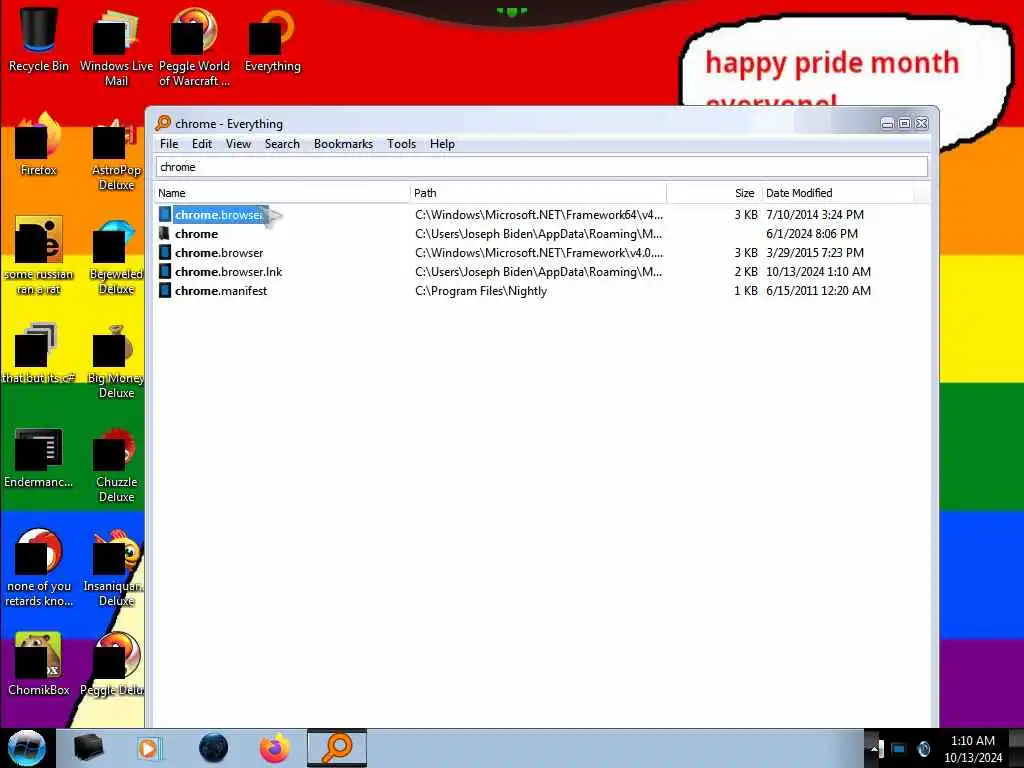Sort results by Name column header

[281, 193]
